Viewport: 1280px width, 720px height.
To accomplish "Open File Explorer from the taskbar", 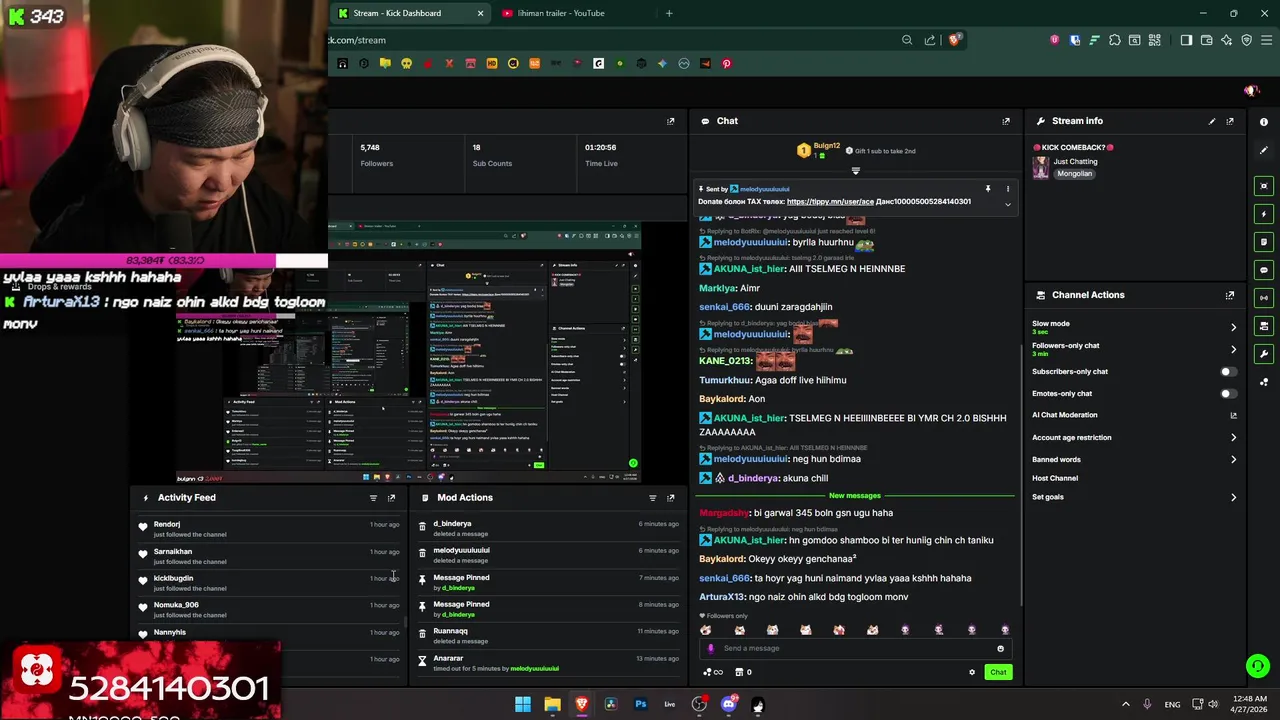I will coord(552,704).
